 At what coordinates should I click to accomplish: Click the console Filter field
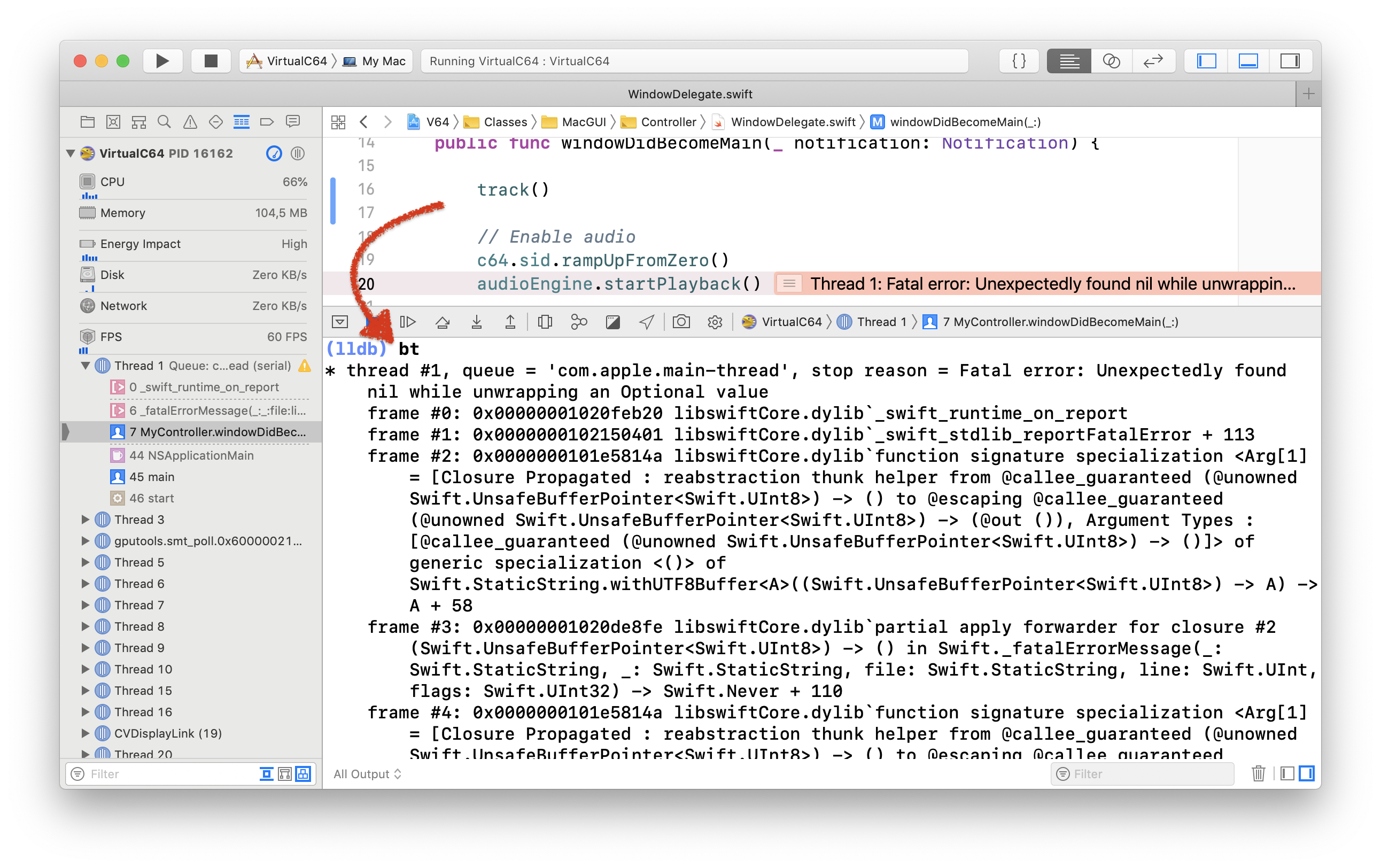coord(1143,774)
